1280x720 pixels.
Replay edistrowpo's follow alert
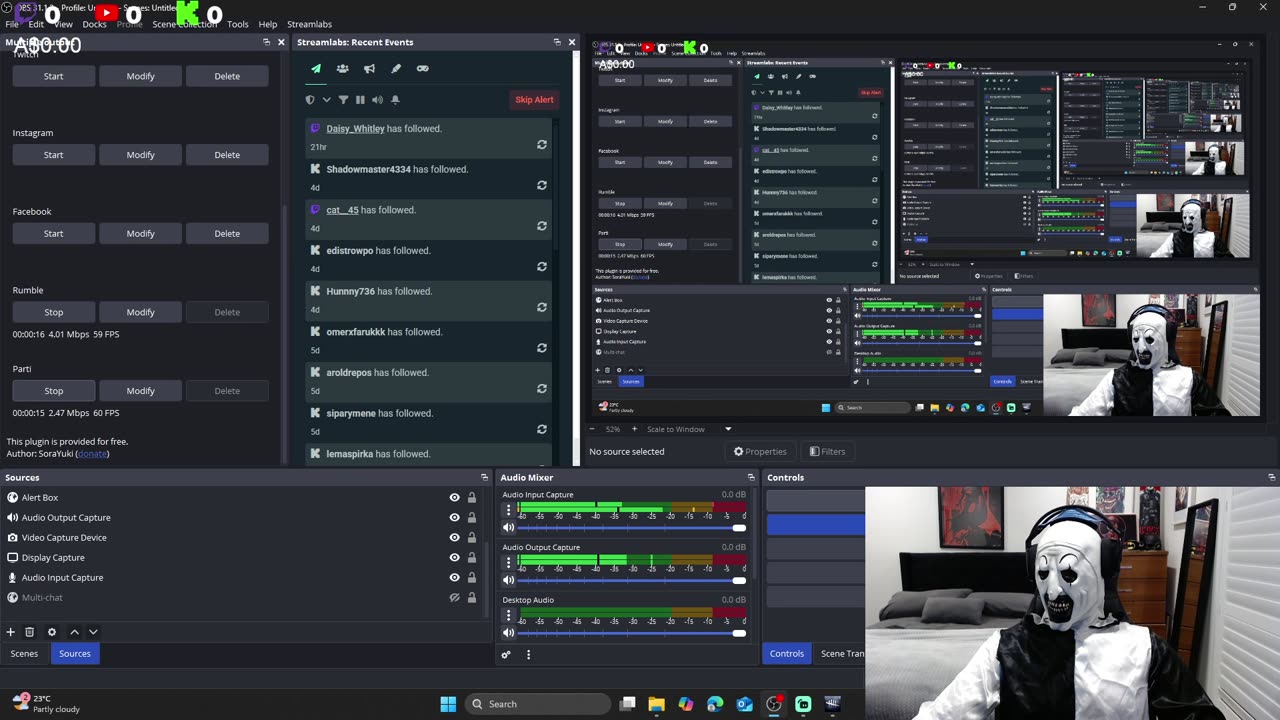(542, 267)
